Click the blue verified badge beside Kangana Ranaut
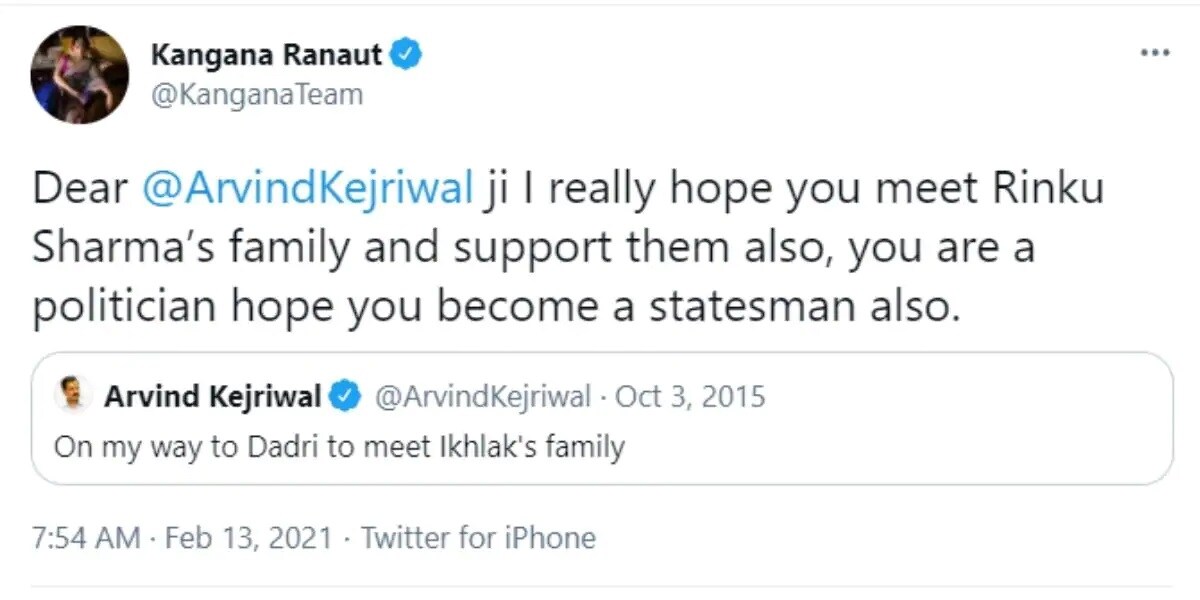1200x600 pixels. tap(407, 56)
